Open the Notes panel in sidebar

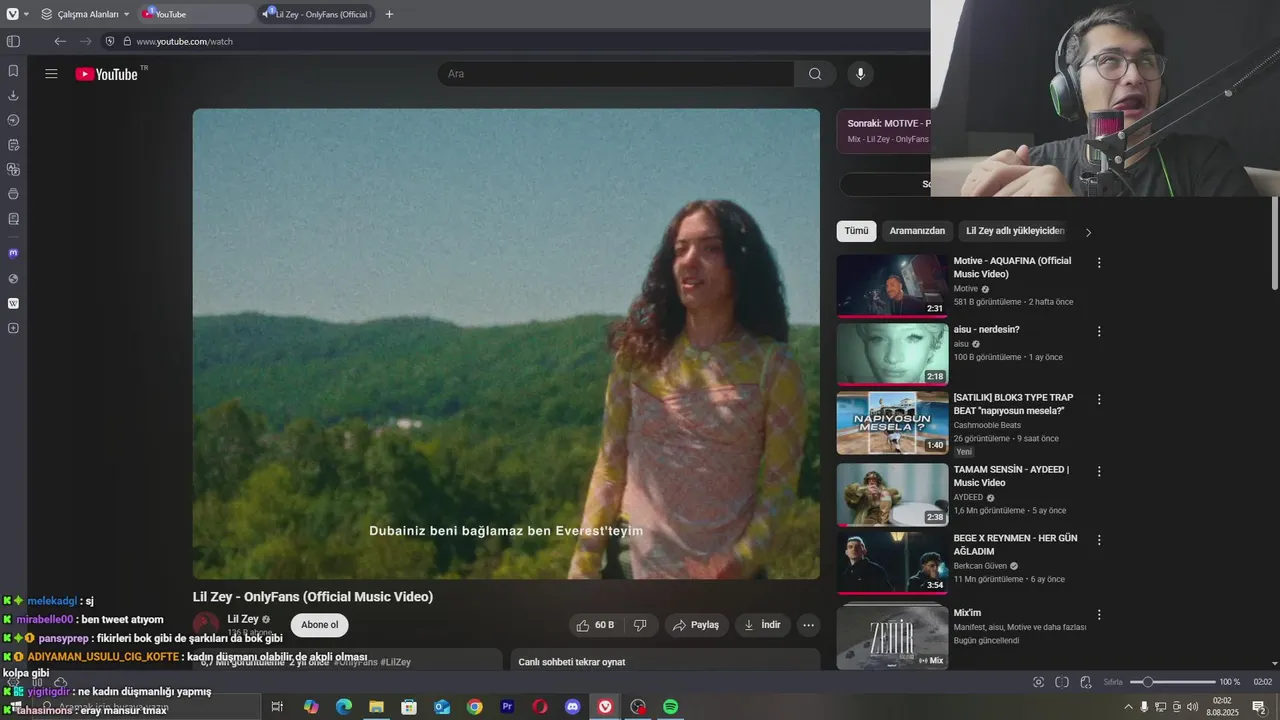[x=13, y=145]
